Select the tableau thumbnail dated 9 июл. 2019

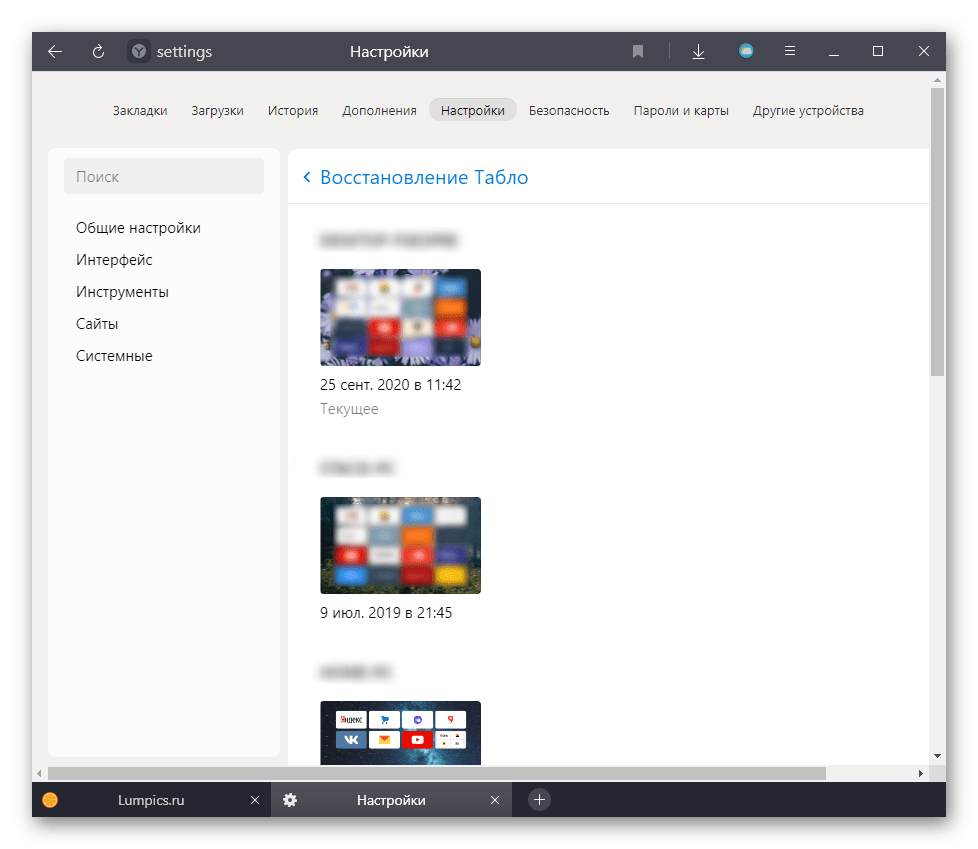[x=400, y=545]
